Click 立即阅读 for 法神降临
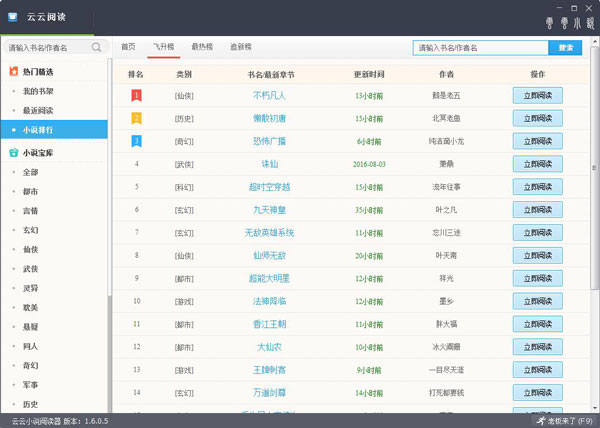This screenshot has width=600, height=428. 538,301
